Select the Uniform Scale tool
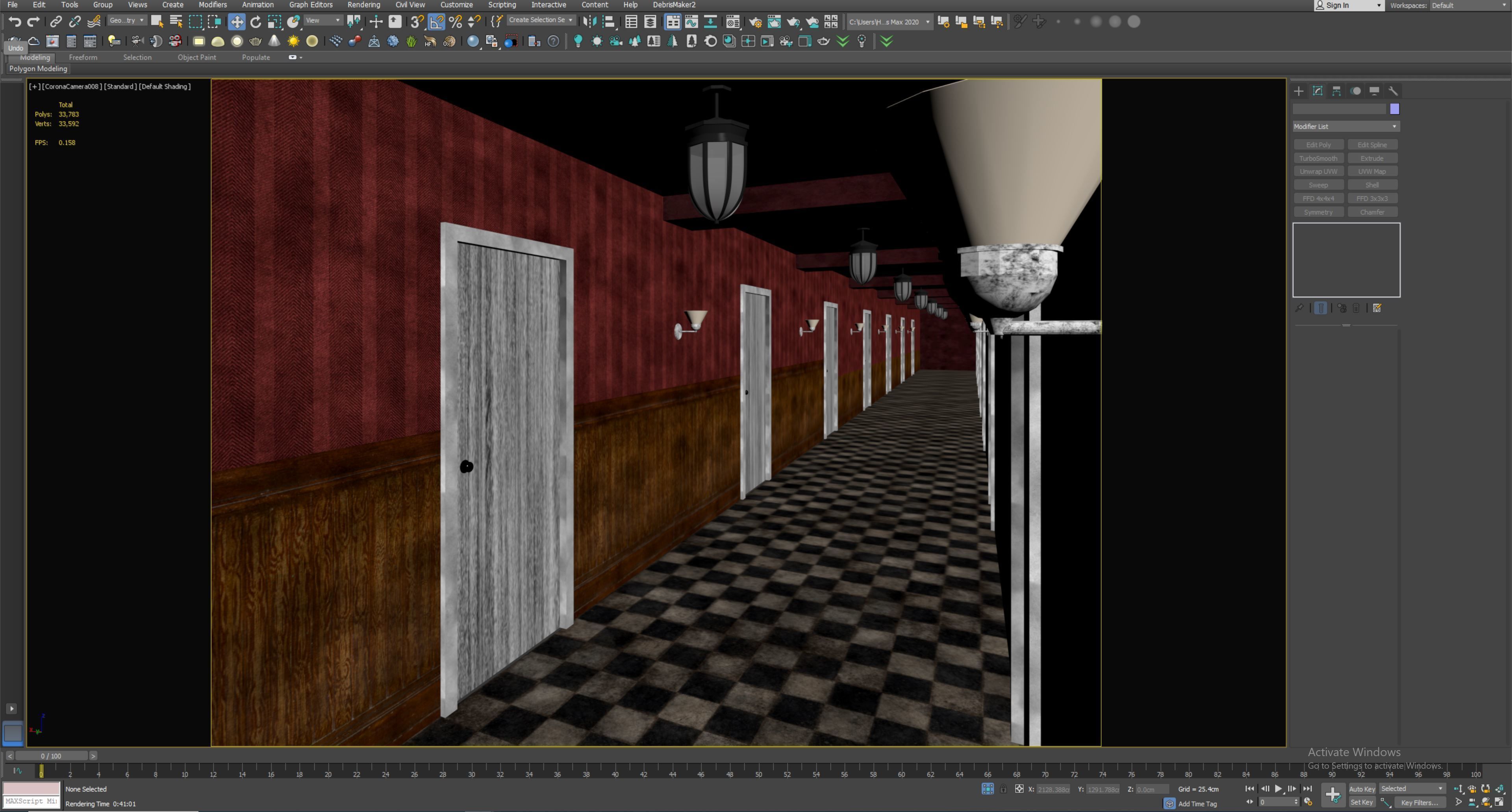 click(x=275, y=22)
